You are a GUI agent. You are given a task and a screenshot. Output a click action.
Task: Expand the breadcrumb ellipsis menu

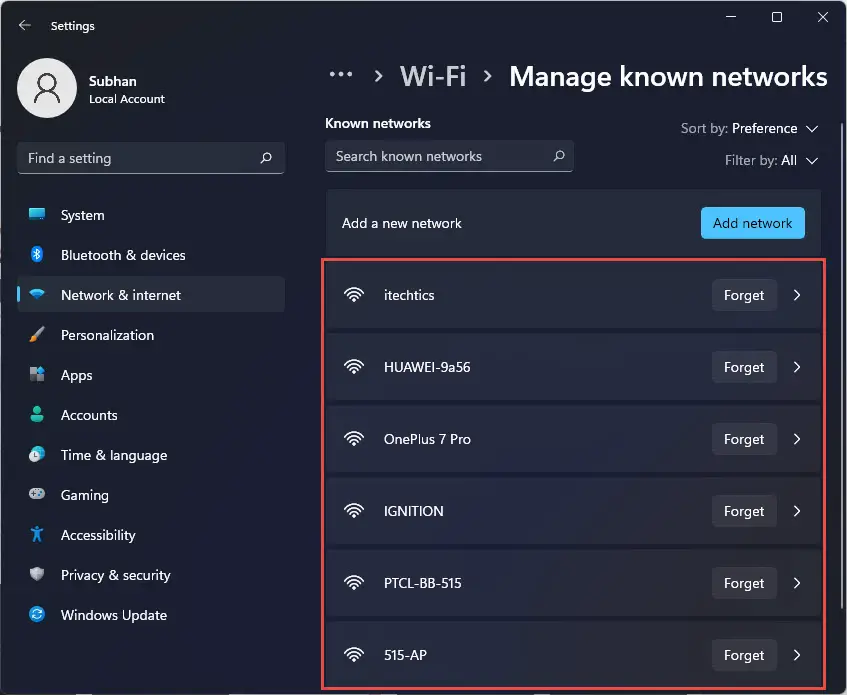coord(341,75)
